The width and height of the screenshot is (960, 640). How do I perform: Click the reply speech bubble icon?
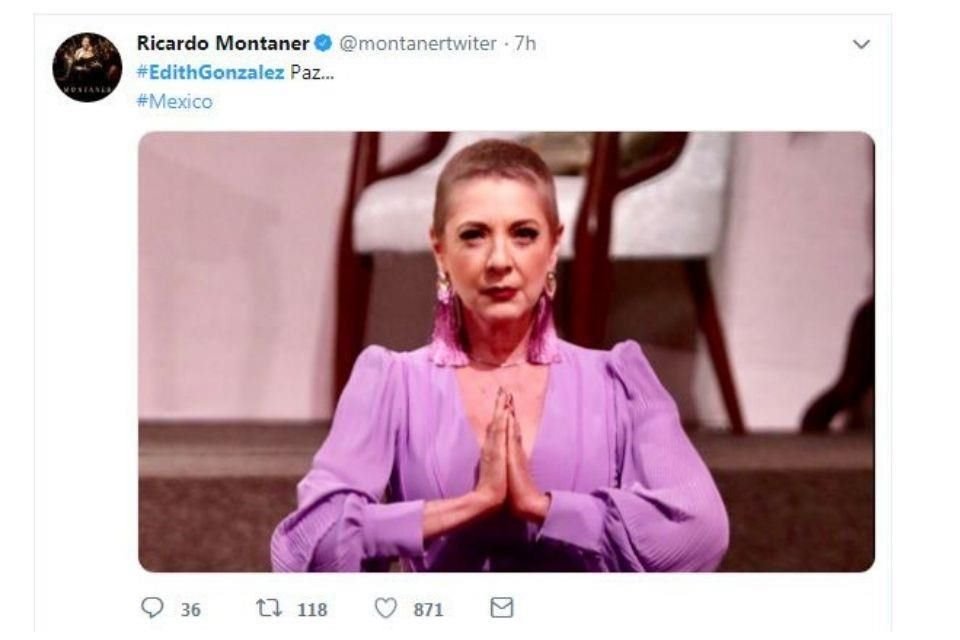coord(151,608)
